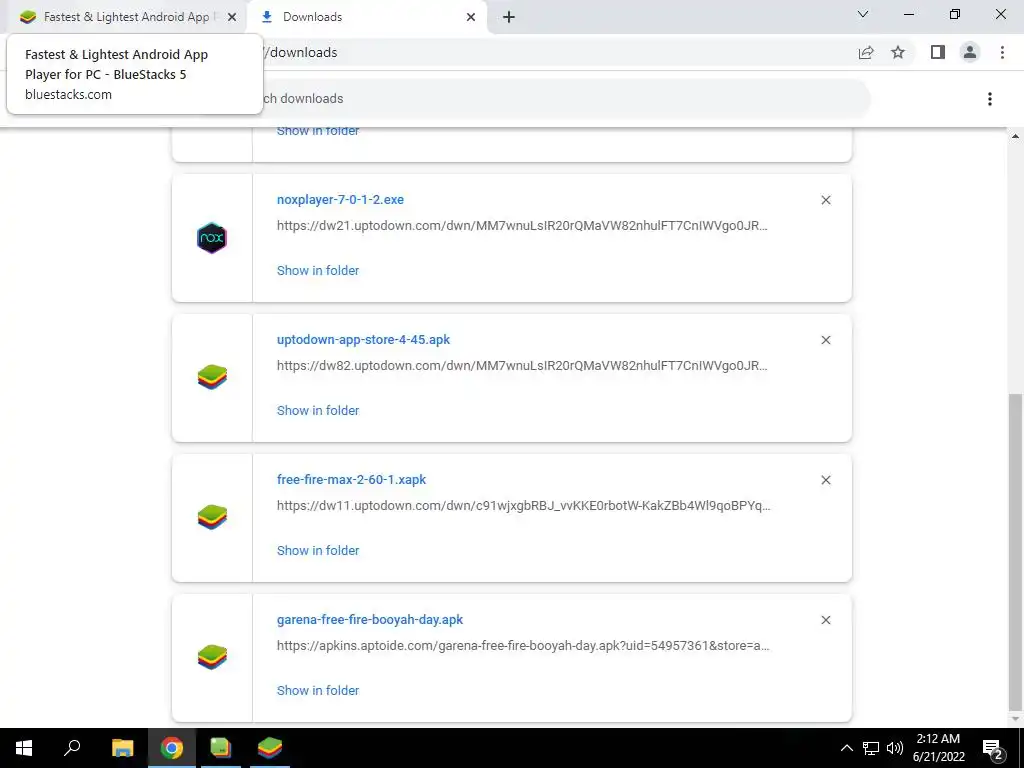Click BlueStacks icon beside free-fire-max xapk
Image resolution: width=1024 pixels, height=768 pixels.
pyautogui.click(x=212, y=517)
